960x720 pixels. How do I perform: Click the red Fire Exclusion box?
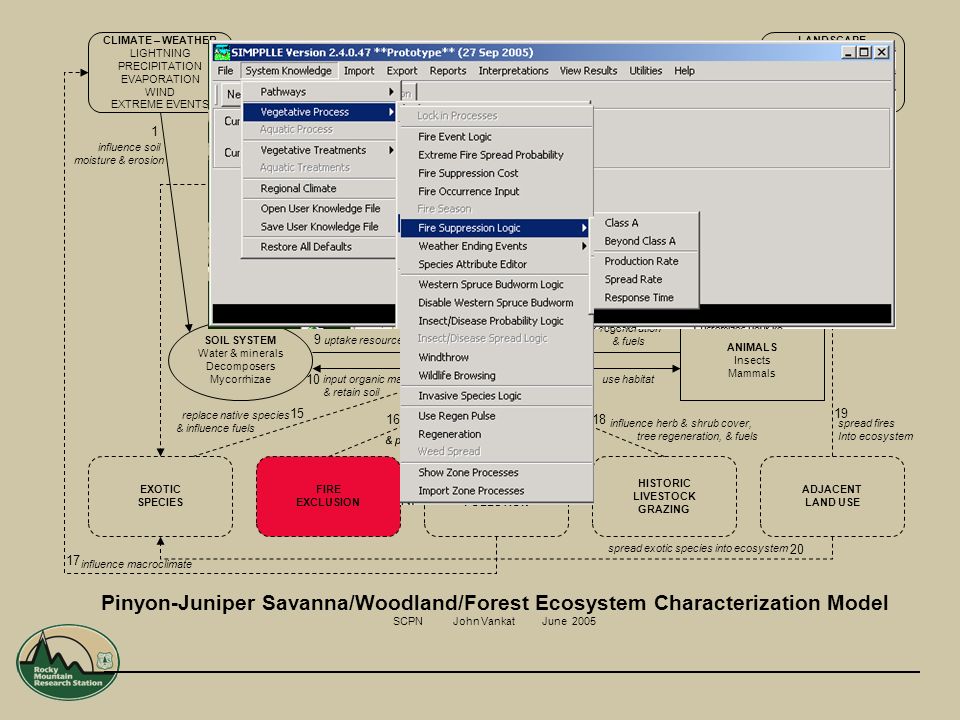pos(328,496)
